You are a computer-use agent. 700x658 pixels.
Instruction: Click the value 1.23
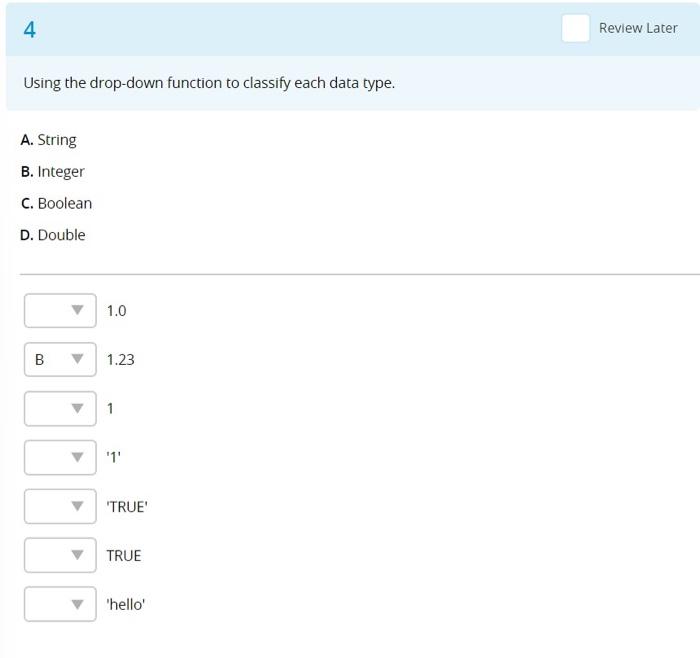(121, 359)
